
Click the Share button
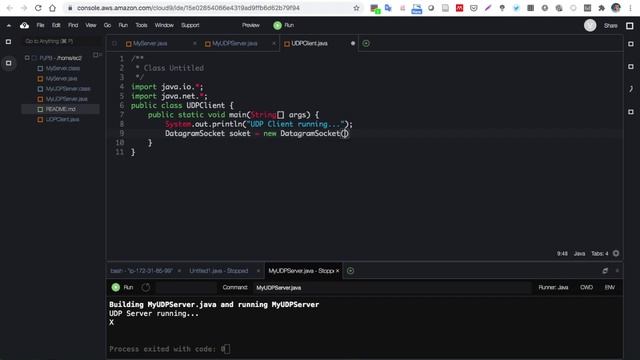coord(611,26)
